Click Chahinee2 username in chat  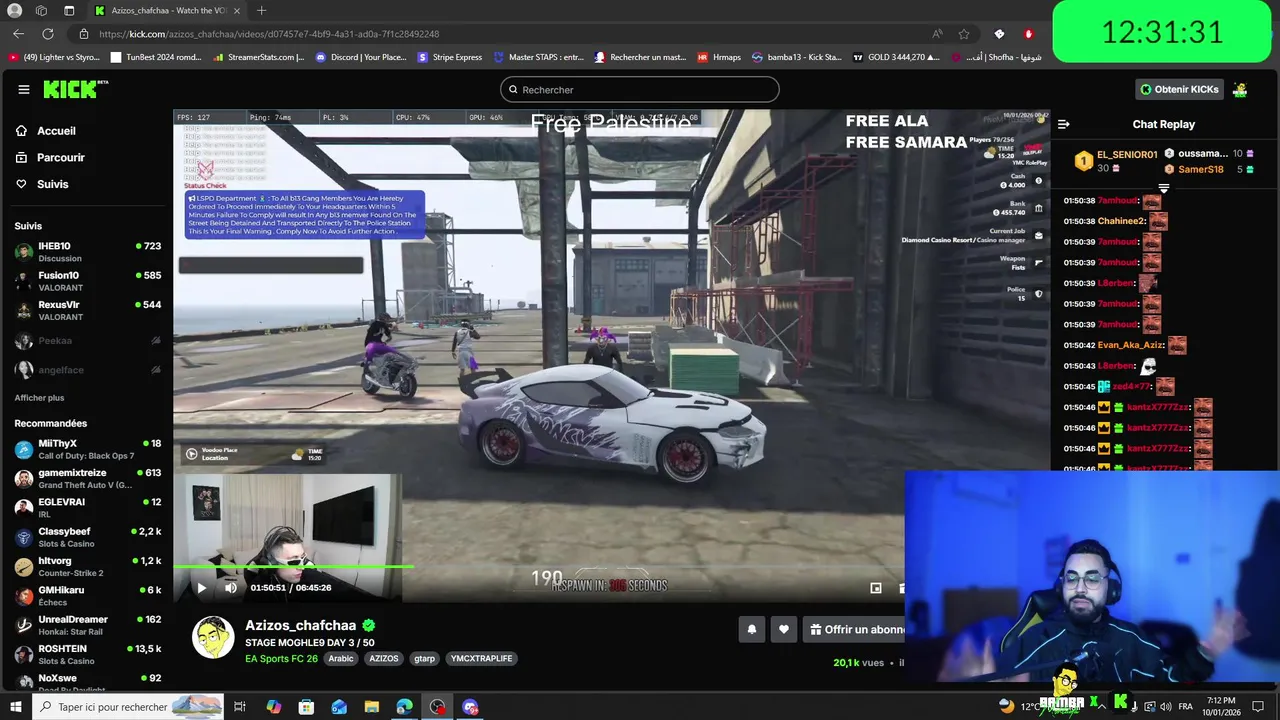click(1122, 221)
